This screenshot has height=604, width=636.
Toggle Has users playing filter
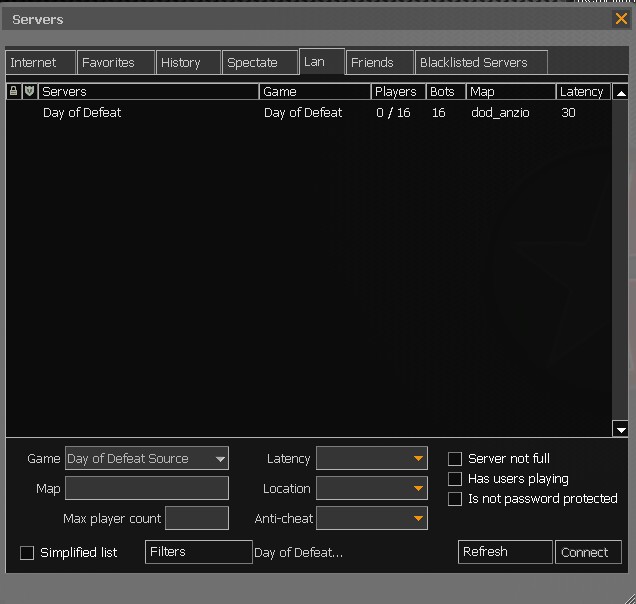coord(455,479)
